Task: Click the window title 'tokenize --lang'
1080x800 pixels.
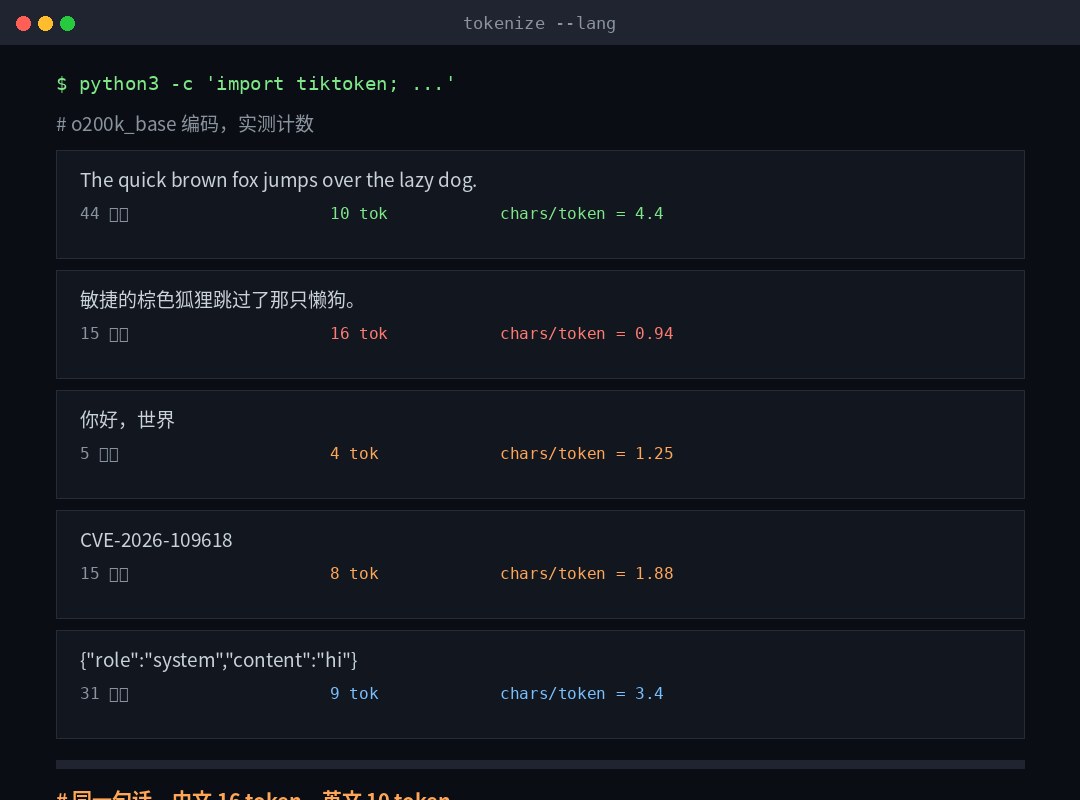Action: (x=539, y=23)
